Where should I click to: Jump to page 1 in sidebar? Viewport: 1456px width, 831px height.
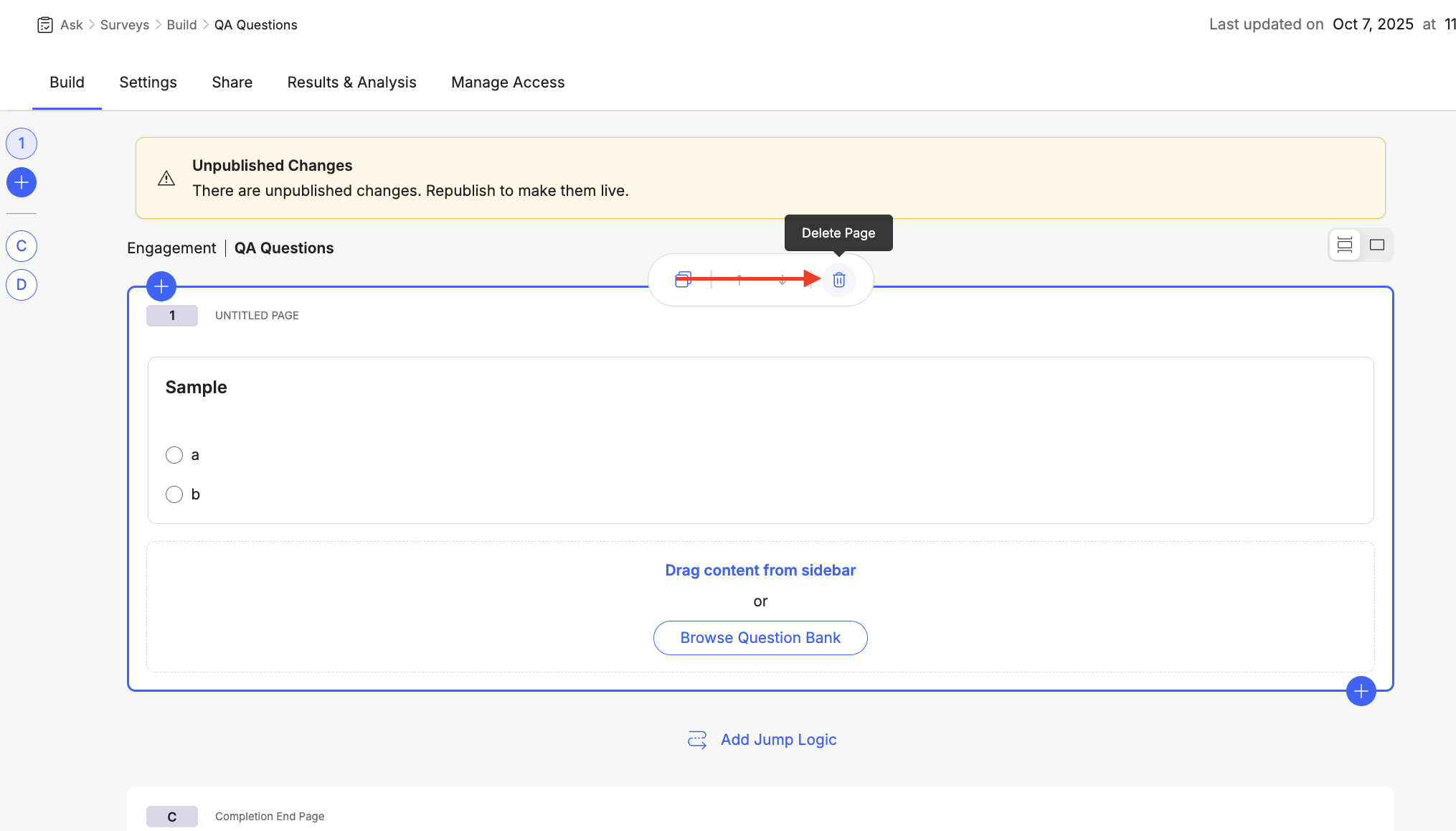click(x=22, y=144)
